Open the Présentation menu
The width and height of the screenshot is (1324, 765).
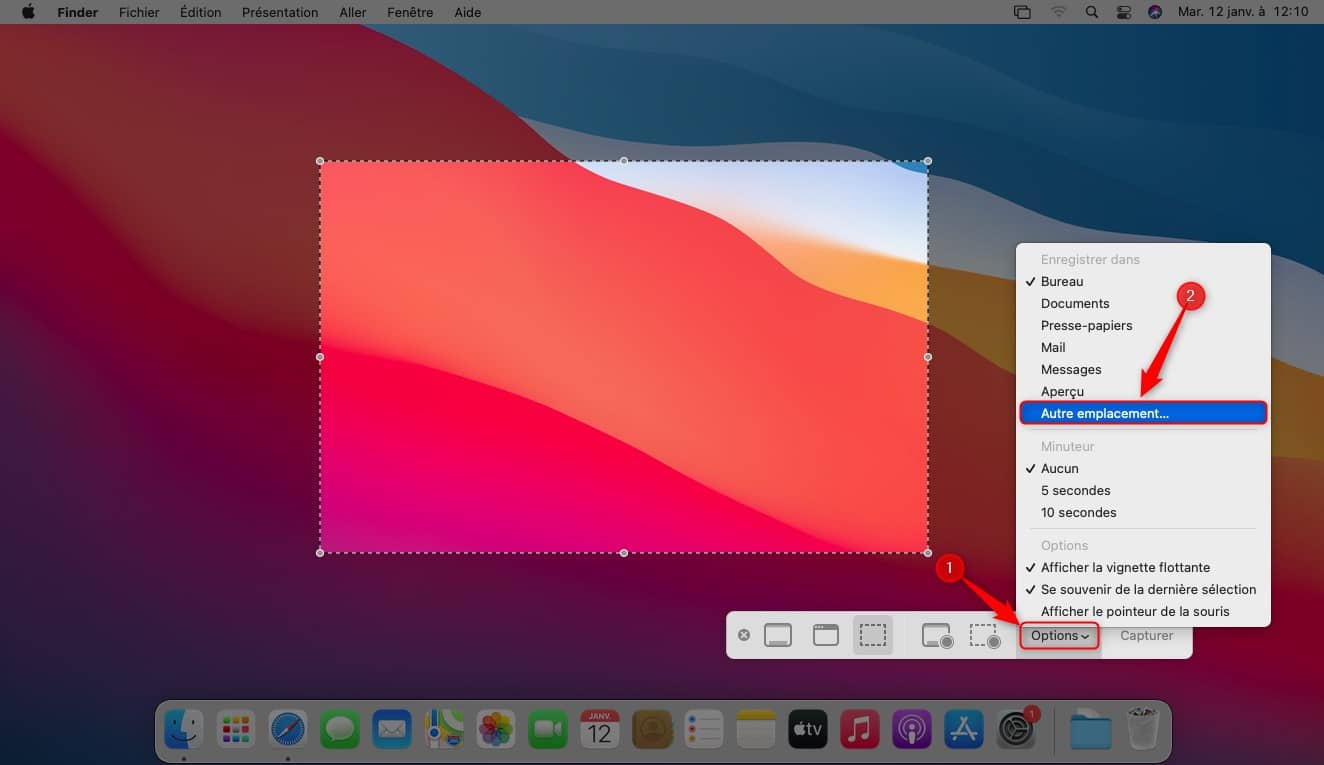(280, 12)
